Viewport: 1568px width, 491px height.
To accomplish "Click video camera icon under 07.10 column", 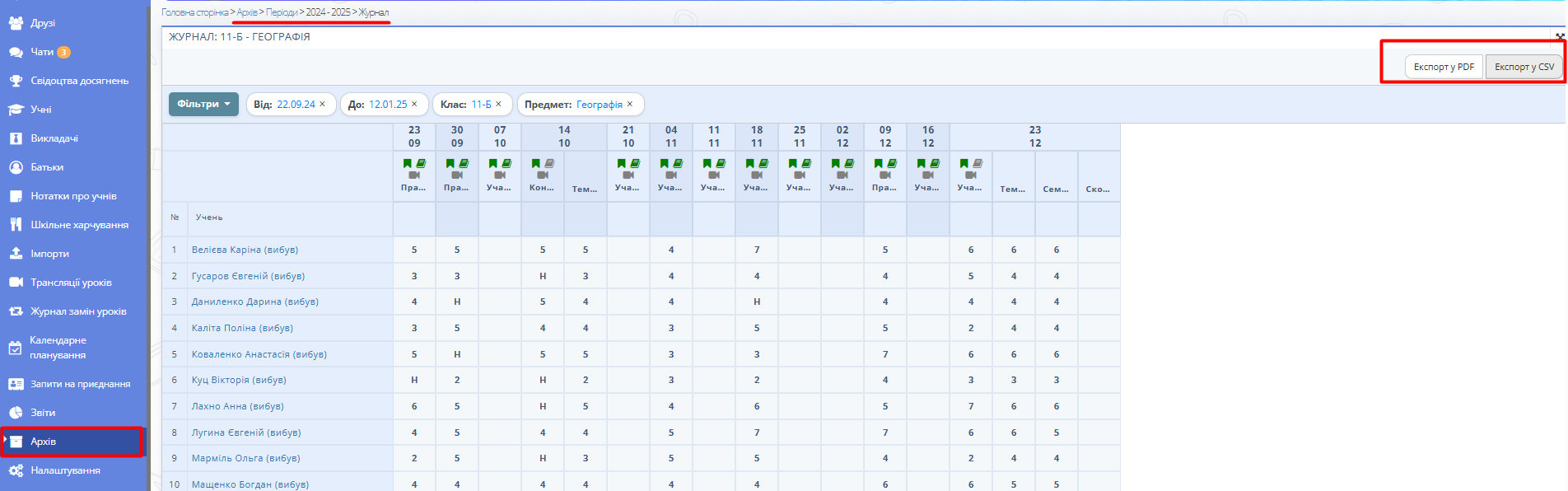I will [x=500, y=175].
